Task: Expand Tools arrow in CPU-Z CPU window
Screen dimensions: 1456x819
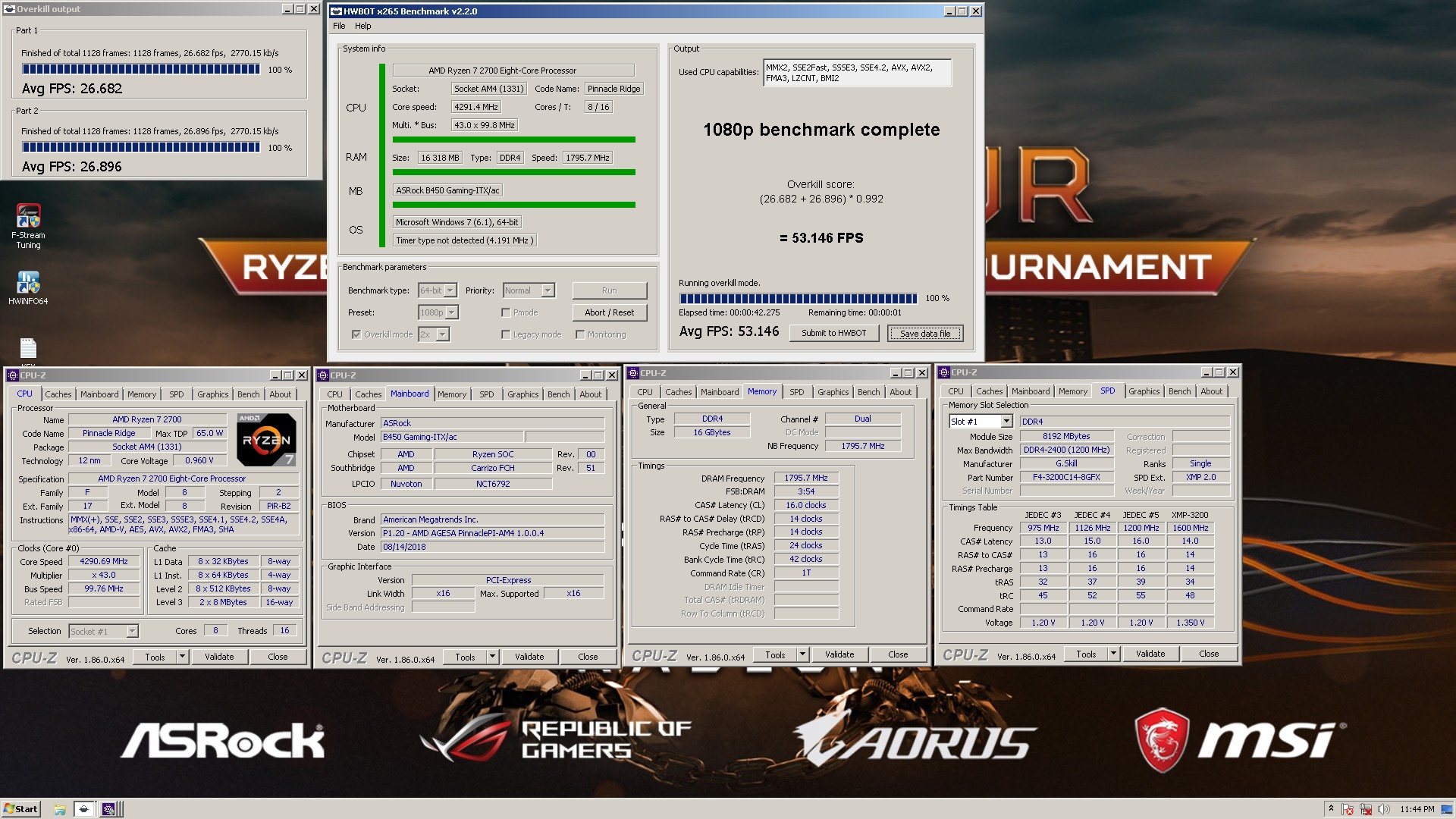Action: [x=182, y=657]
